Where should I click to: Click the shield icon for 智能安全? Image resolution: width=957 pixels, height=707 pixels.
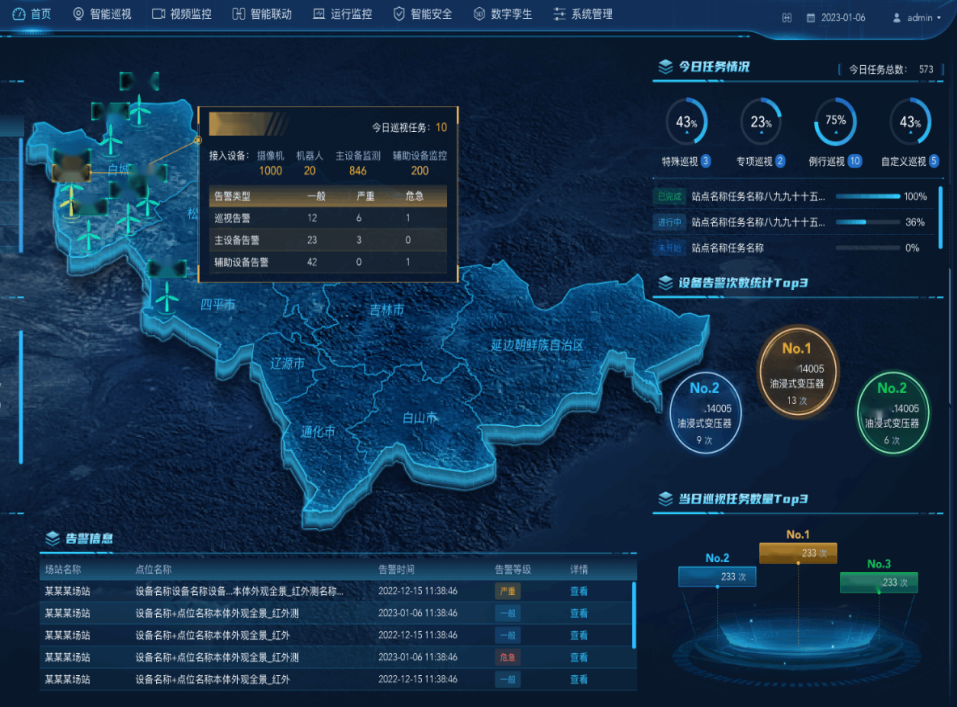[x=399, y=15]
